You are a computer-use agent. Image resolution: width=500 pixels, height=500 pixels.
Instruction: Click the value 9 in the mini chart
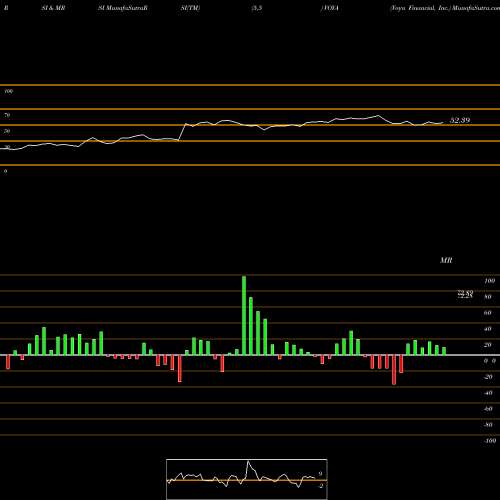[x=320, y=474]
